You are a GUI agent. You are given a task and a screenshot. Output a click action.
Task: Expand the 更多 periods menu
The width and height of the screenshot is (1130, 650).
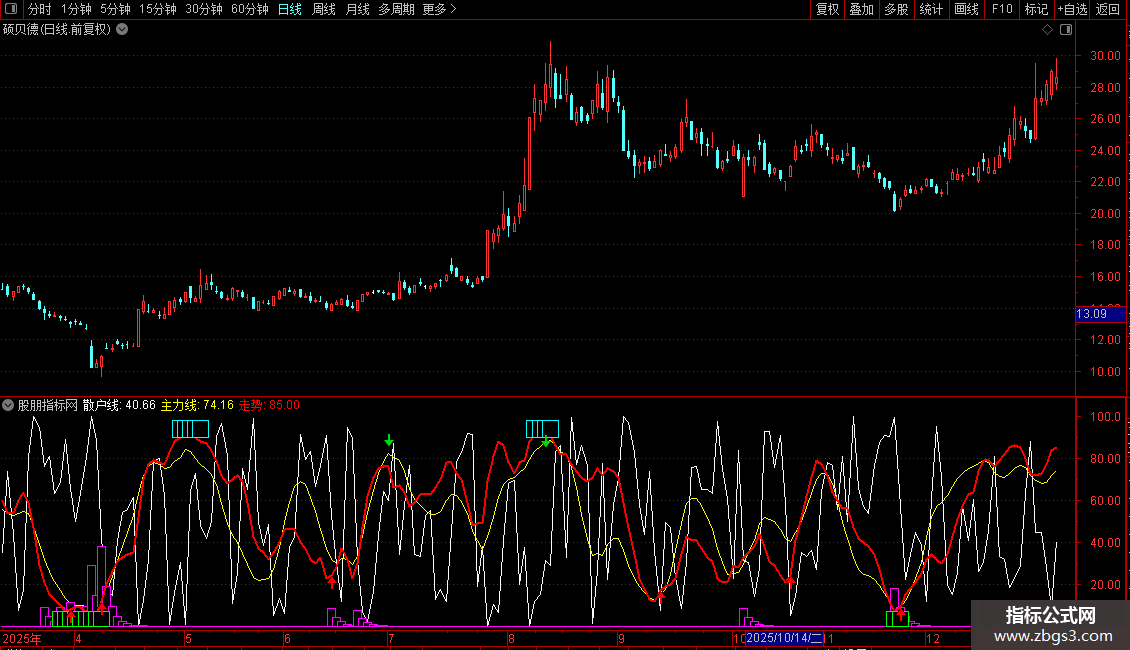[x=439, y=9]
